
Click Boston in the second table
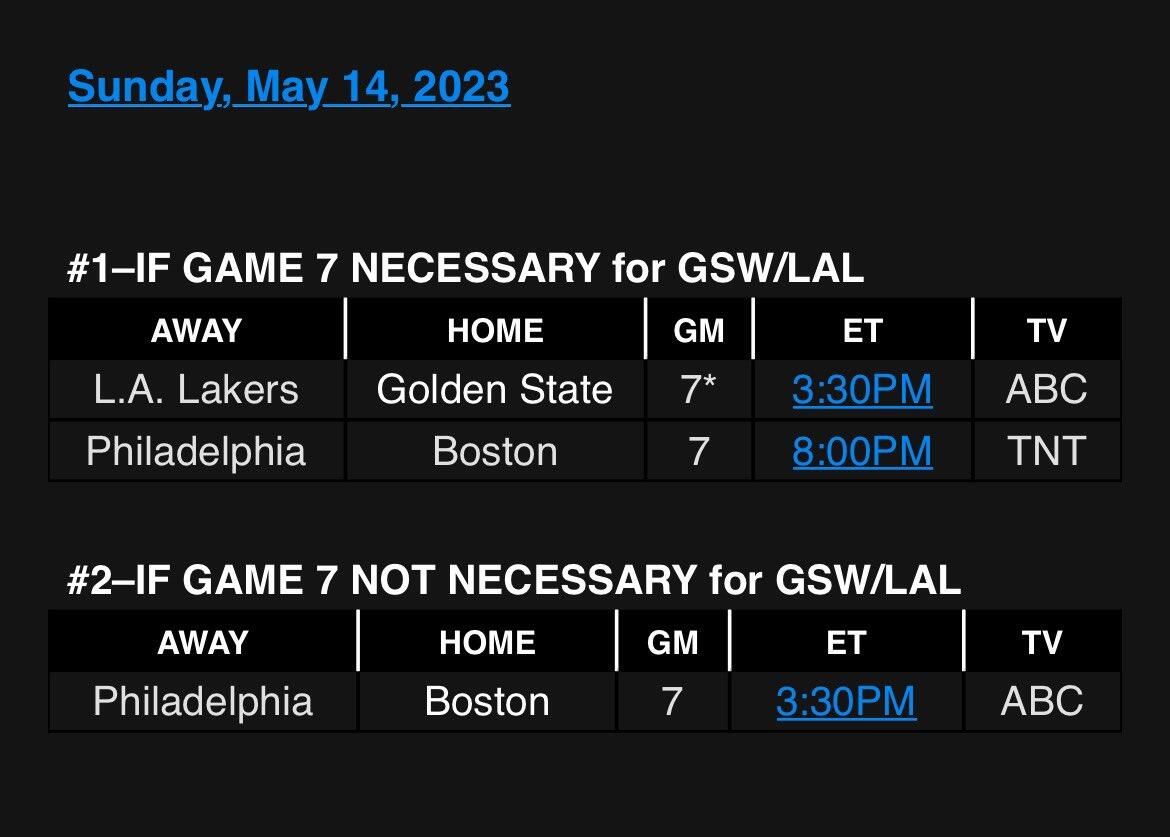coord(487,701)
